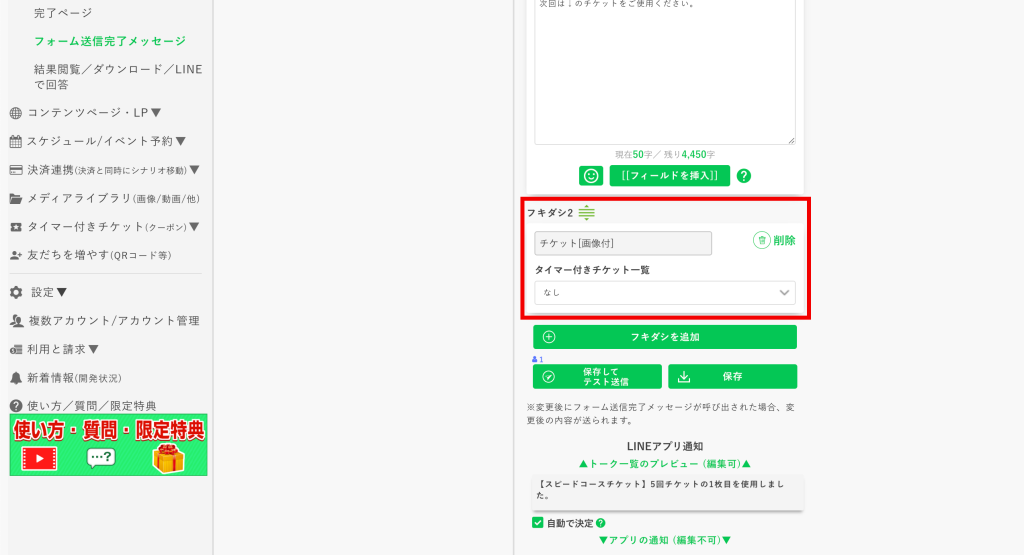Click the checkmark icon on 保存してテスト送信
This screenshot has width=1024, height=555.
click(x=549, y=377)
